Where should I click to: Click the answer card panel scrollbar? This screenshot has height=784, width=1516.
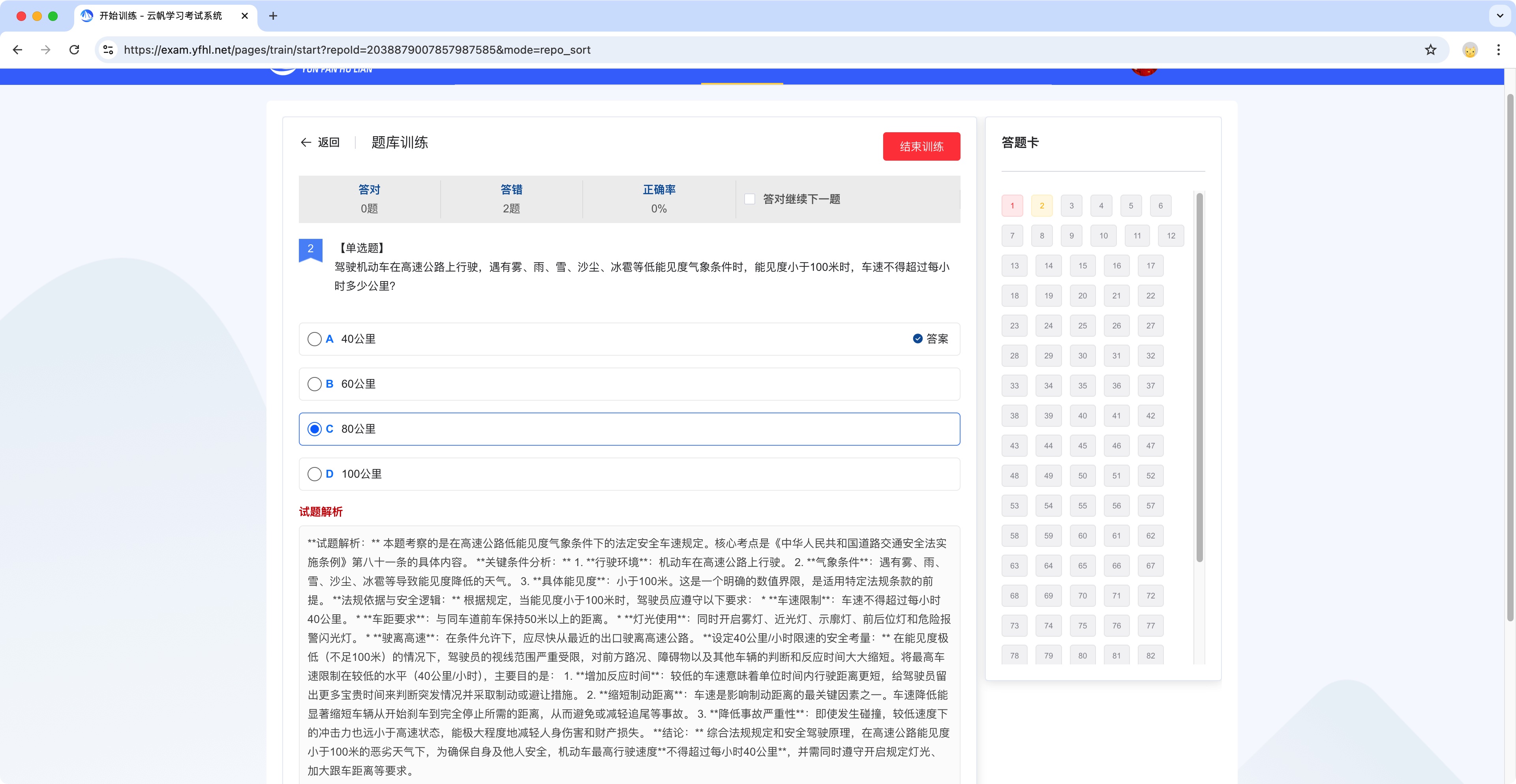(x=1199, y=377)
